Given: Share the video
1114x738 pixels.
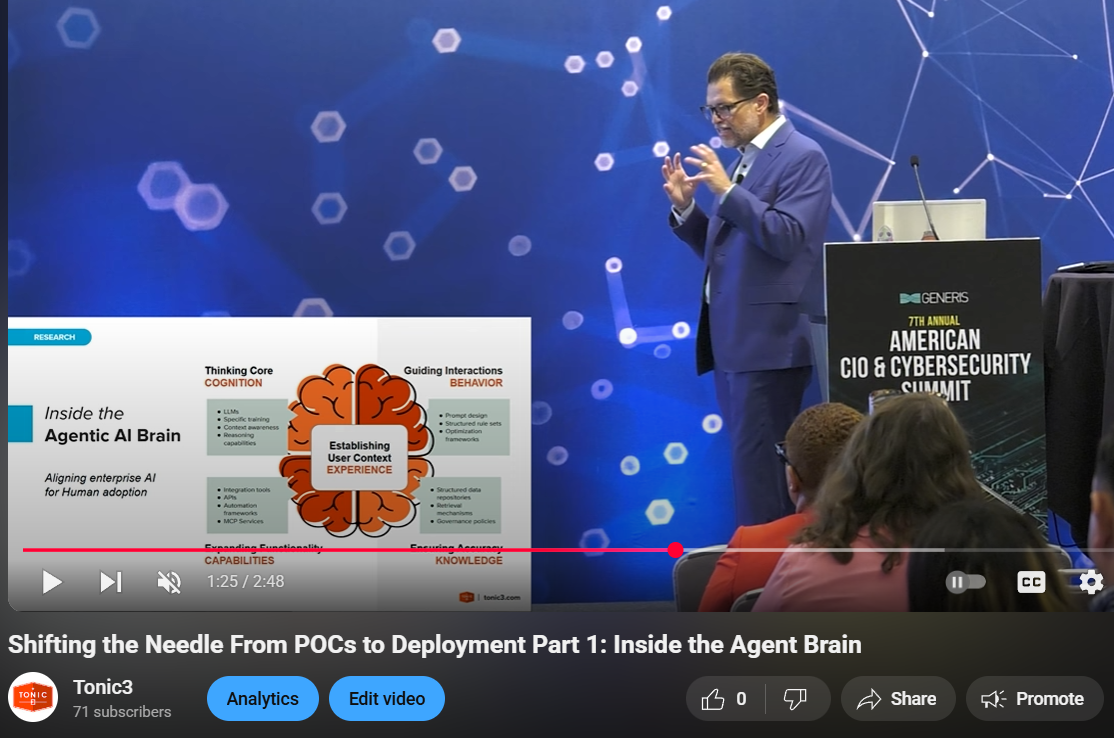Looking at the screenshot, I should coord(898,699).
